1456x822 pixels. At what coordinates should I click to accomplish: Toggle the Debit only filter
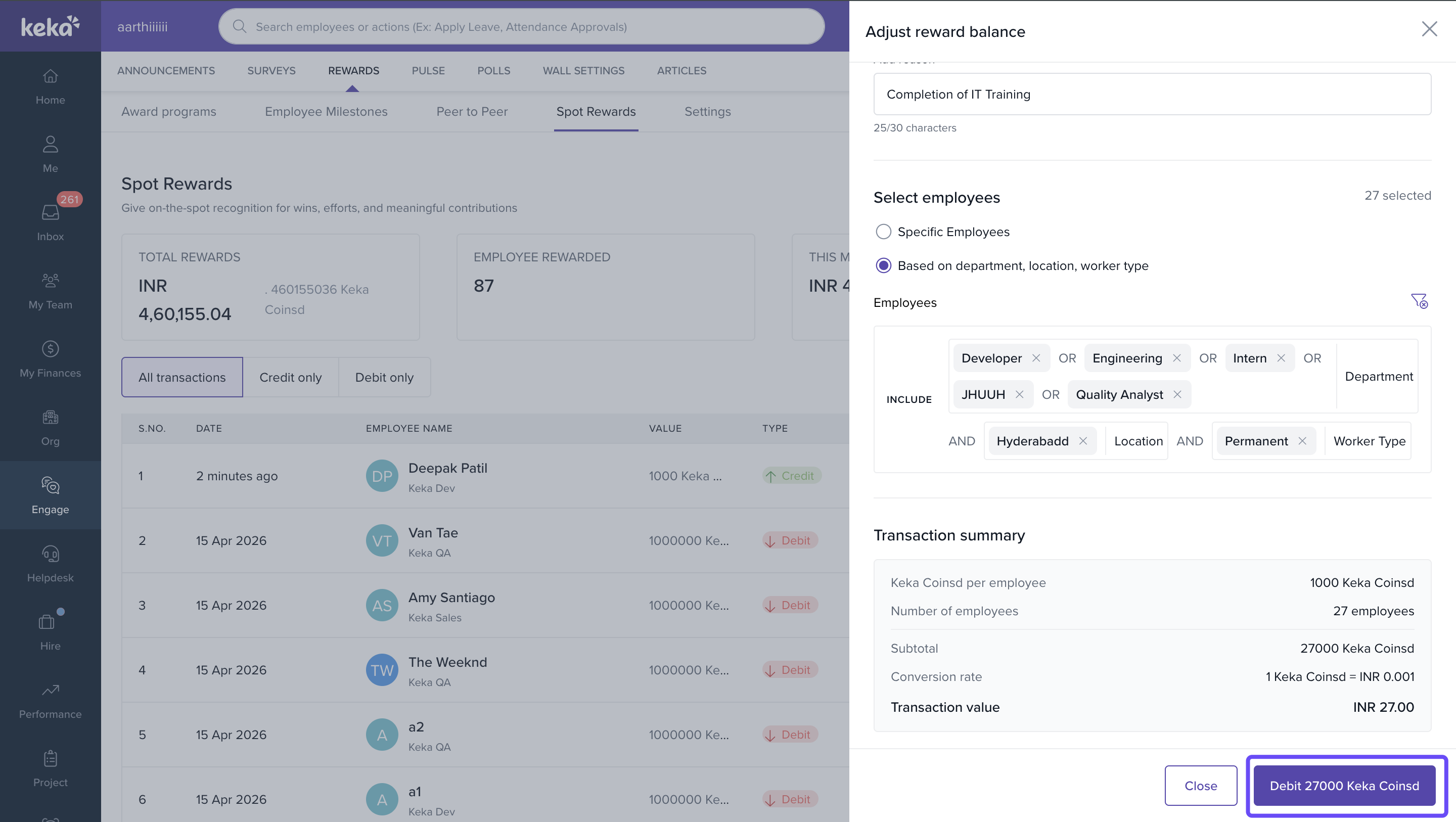coord(384,377)
